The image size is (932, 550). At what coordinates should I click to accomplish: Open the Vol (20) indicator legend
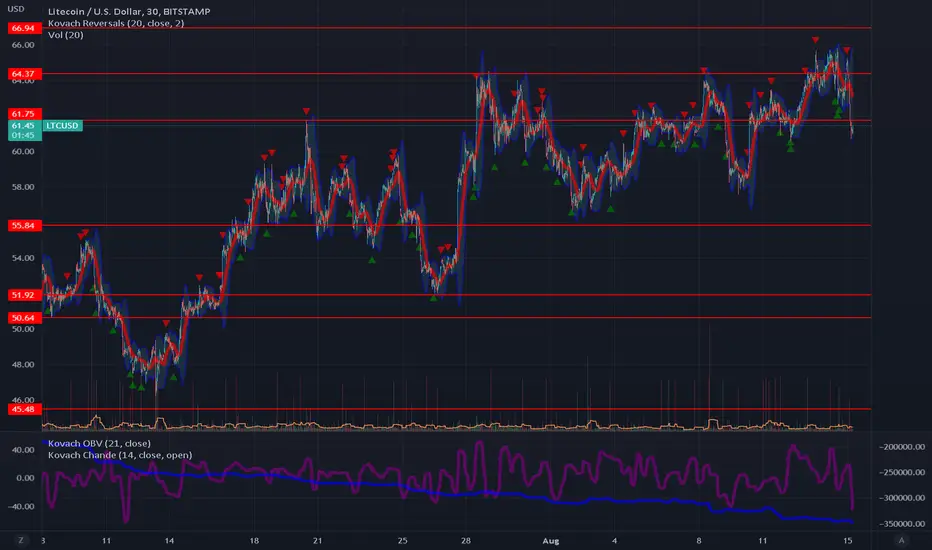[65, 35]
